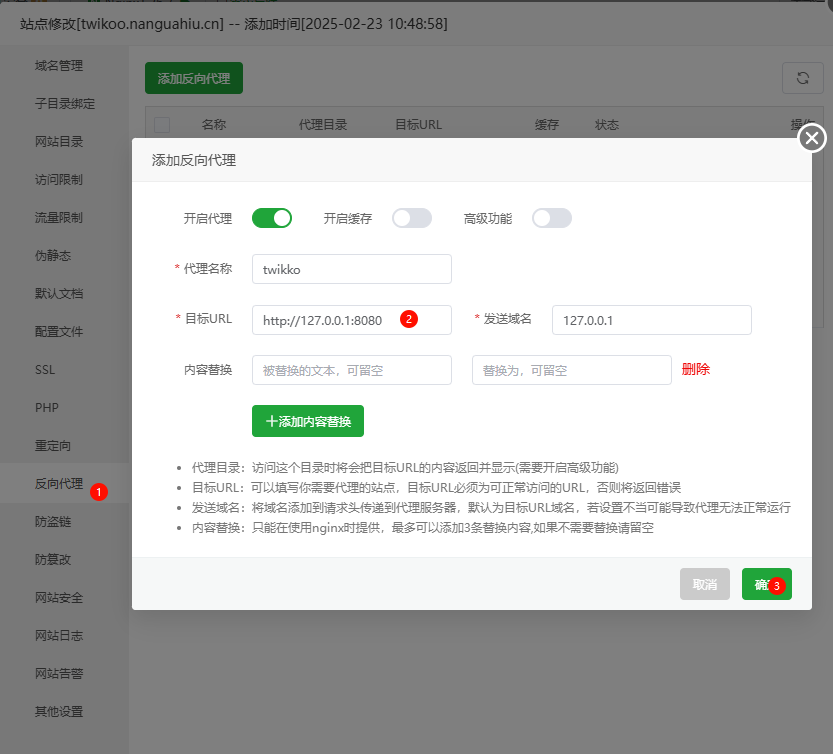Select the 配置文件 sidebar tab
The width and height of the screenshot is (833, 754).
[59, 332]
